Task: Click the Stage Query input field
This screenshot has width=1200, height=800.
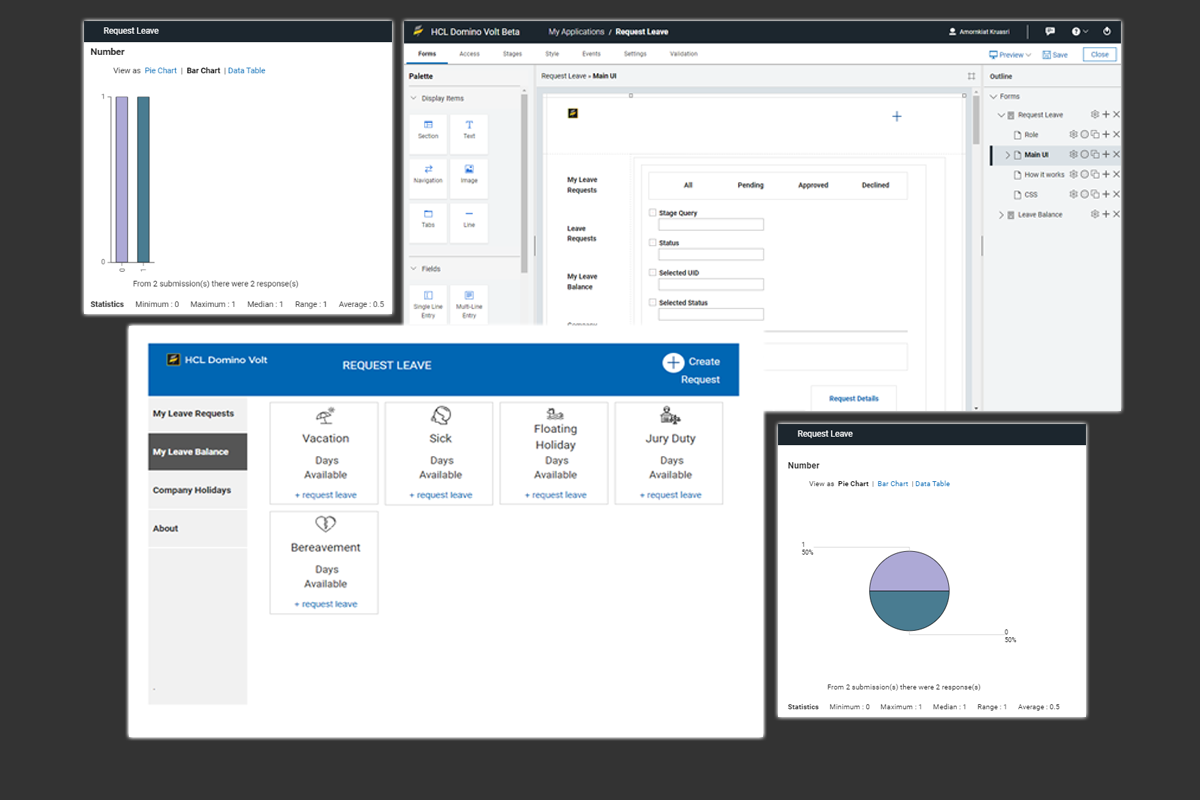Action: tap(711, 225)
